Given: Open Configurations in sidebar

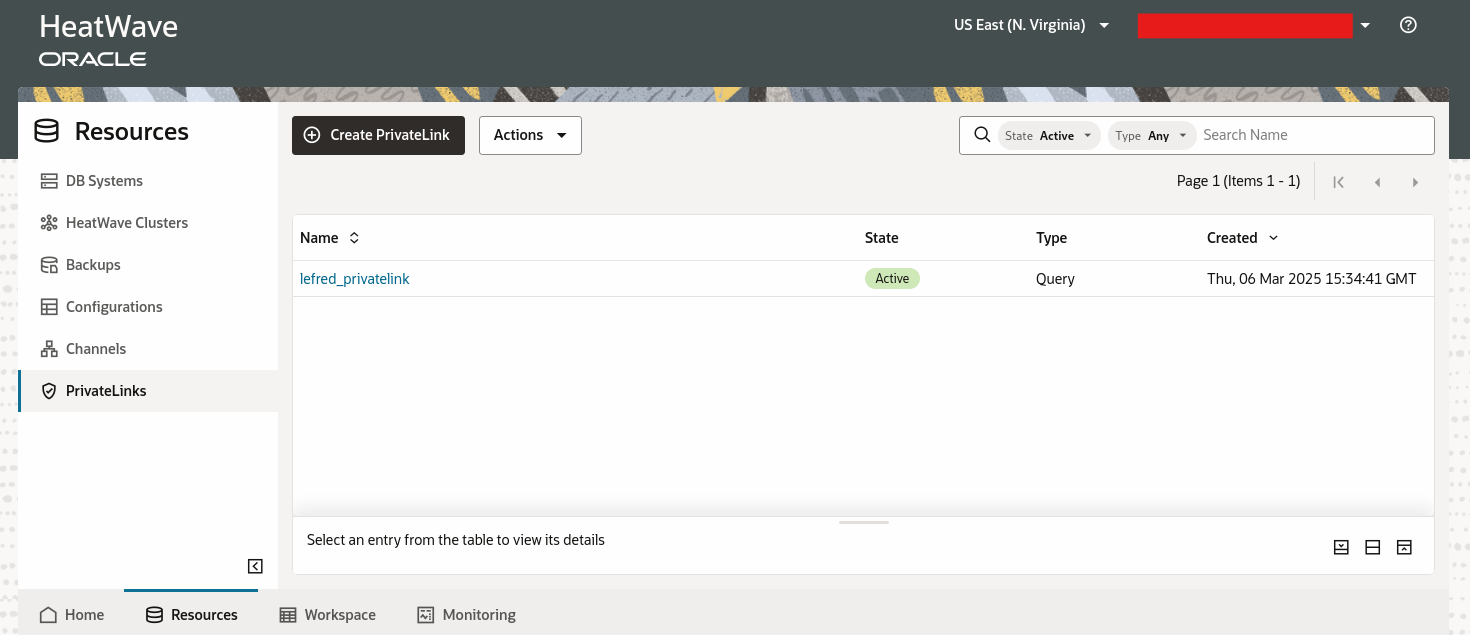Looking at the screenshot, I should (x=148, y=307).
